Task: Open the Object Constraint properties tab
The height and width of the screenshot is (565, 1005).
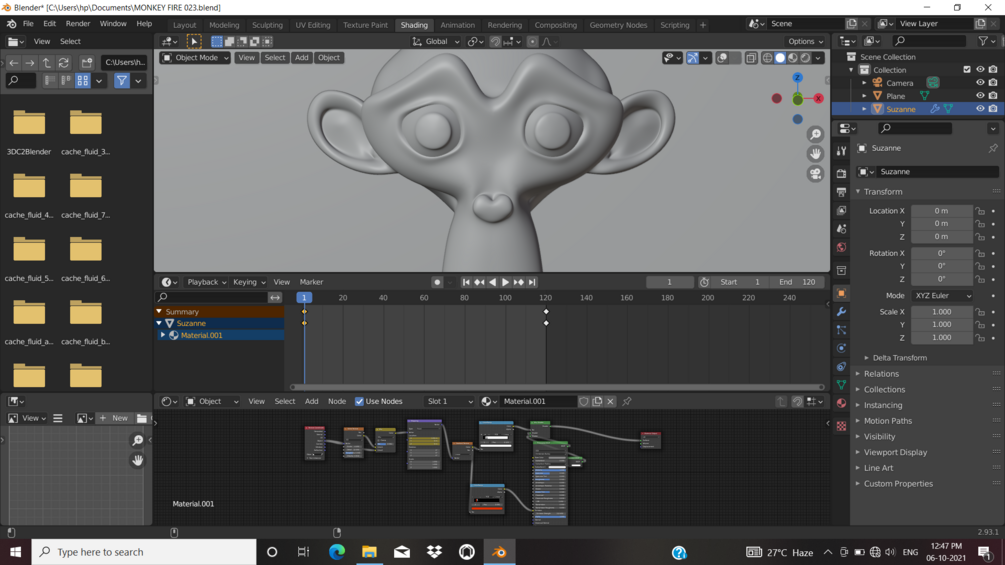Action: pos(842,366)
